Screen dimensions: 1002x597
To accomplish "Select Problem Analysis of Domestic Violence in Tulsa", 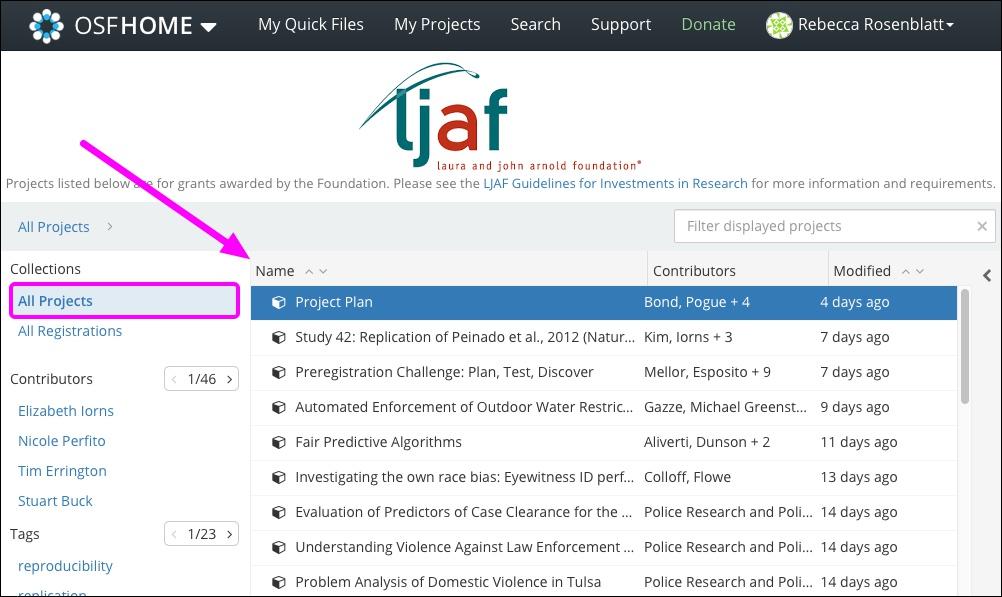I will [x=448, y=582].
